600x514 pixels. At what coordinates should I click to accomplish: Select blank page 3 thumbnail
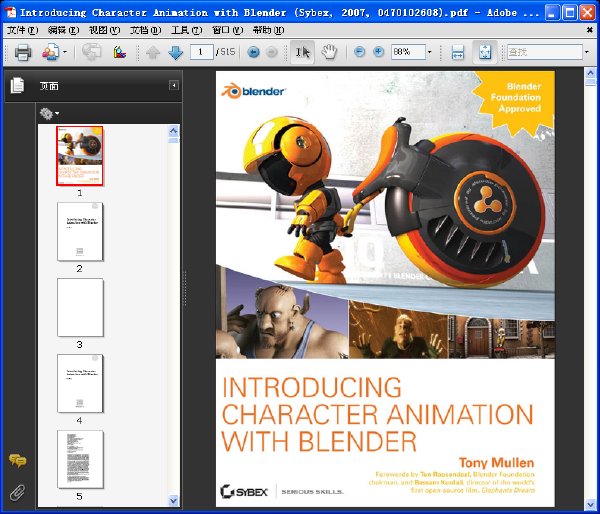click(80, 307)
